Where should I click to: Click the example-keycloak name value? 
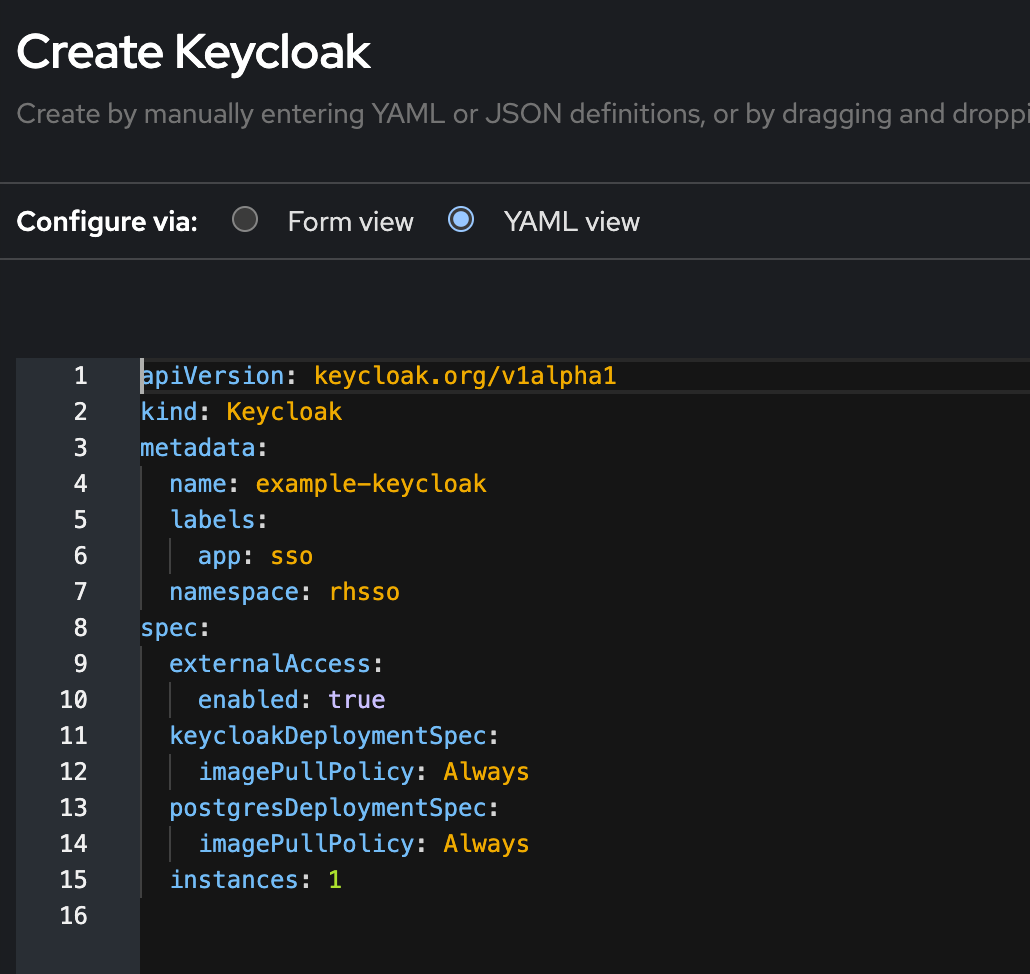point(371,484)
